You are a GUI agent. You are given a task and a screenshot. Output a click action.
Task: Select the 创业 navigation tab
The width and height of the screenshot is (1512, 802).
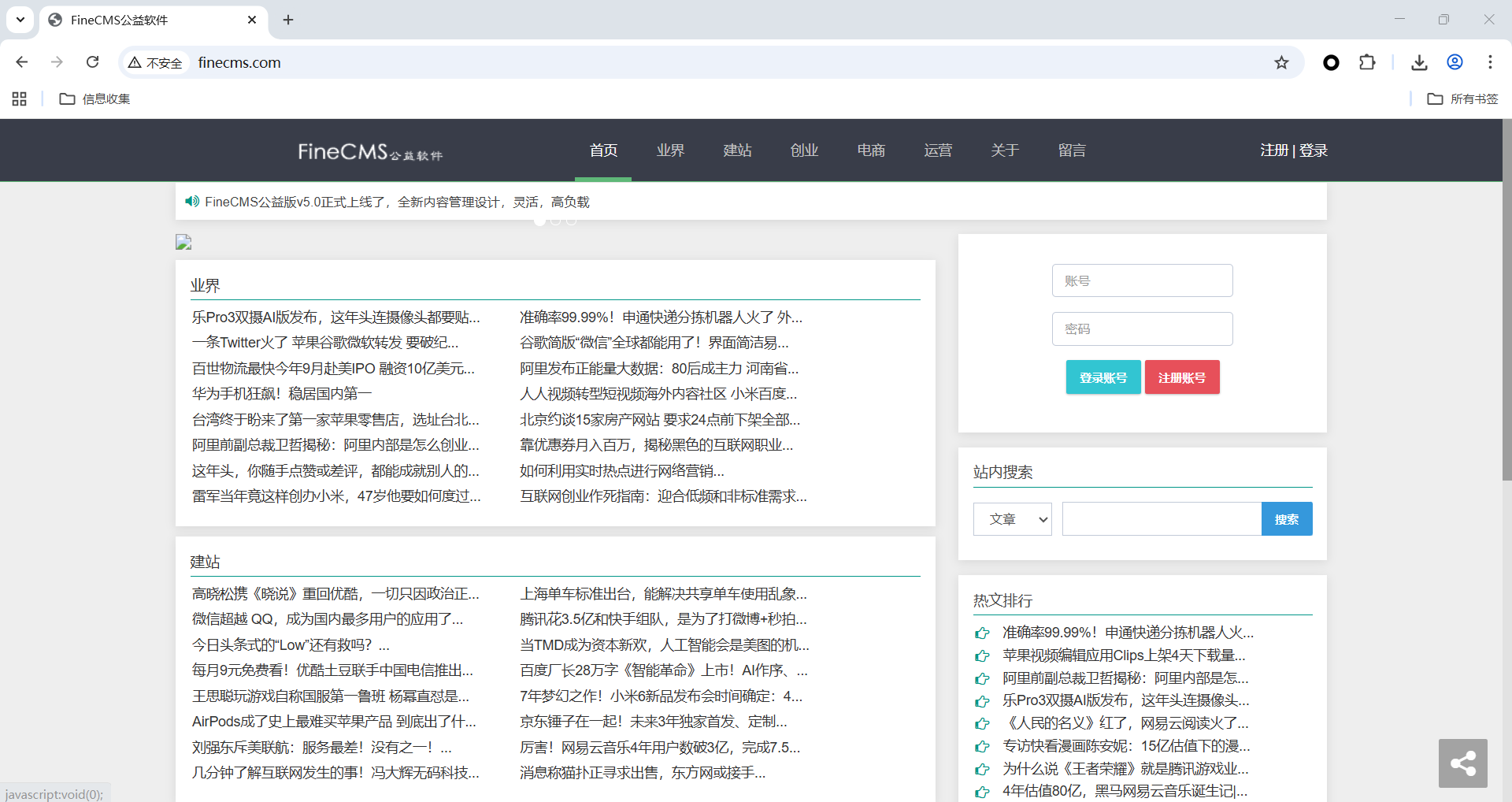coord(804,150)
